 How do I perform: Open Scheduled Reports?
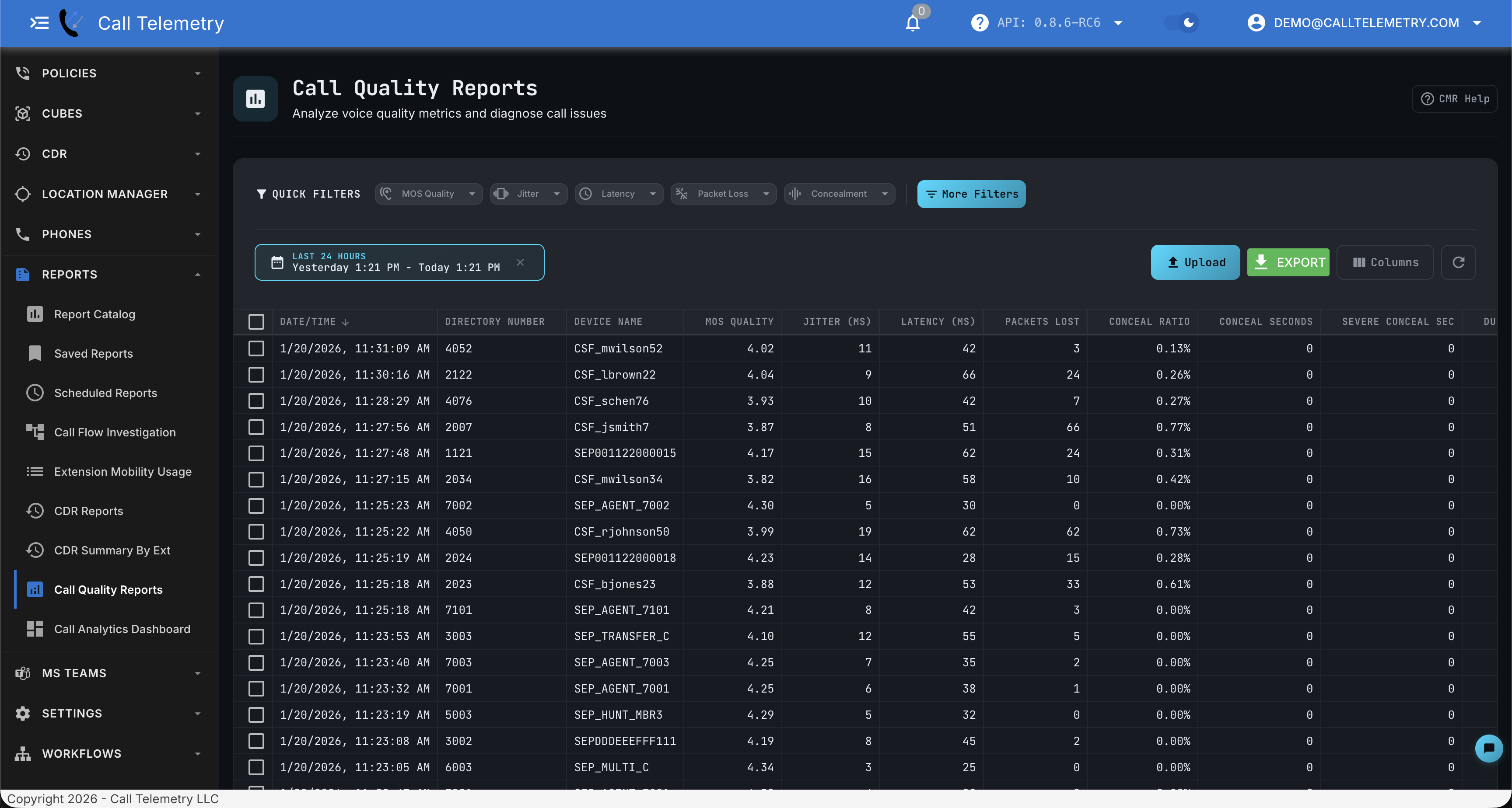[x=105, y=393]
